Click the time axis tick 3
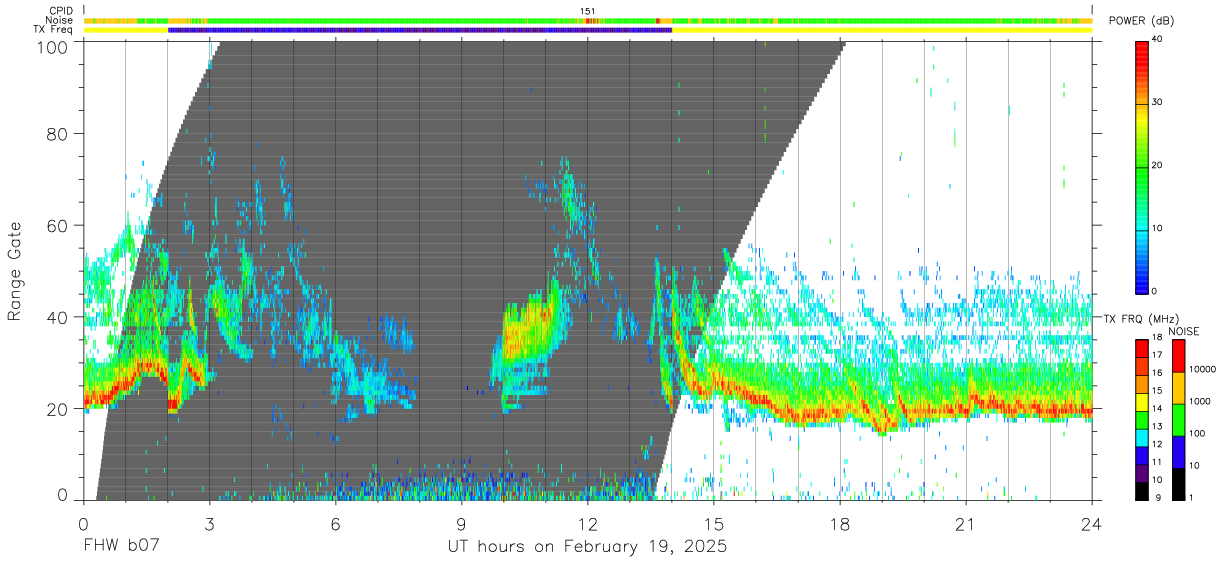Screen dimensions: 1228x567 [x=209, y=523]
